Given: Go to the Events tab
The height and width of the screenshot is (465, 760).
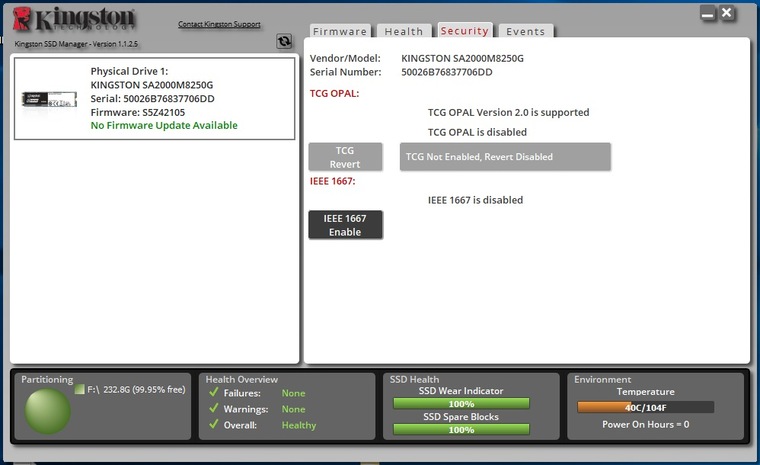Looking at the screenshot, I should coord(525,32).
